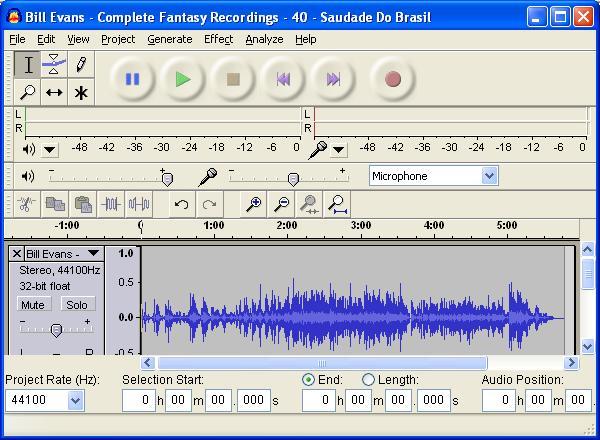Screen dimensions: 600x440
Task: Select the End radio button
Action: point(308,380)
